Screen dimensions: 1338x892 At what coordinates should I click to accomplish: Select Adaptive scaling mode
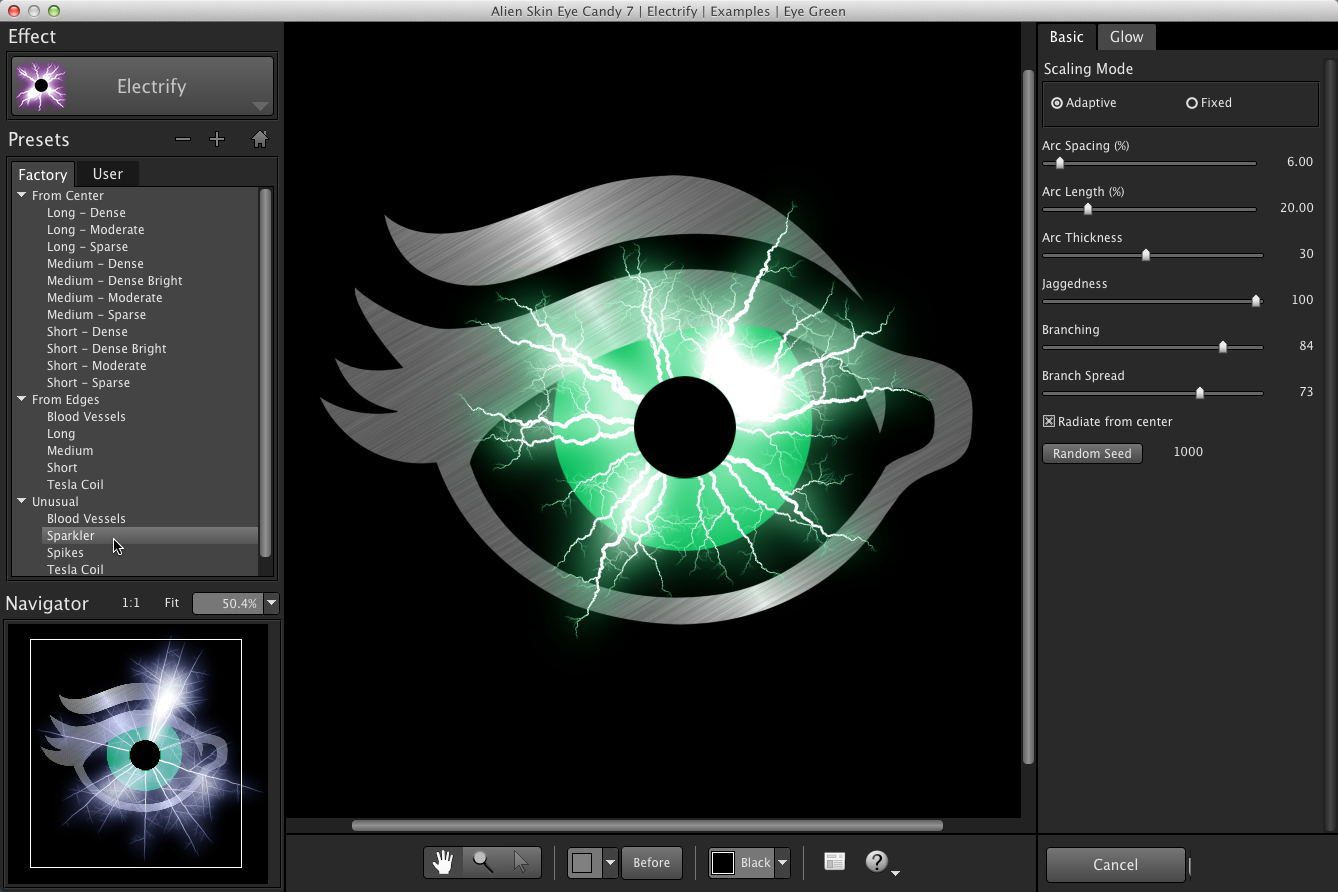tap(1057, 102)
